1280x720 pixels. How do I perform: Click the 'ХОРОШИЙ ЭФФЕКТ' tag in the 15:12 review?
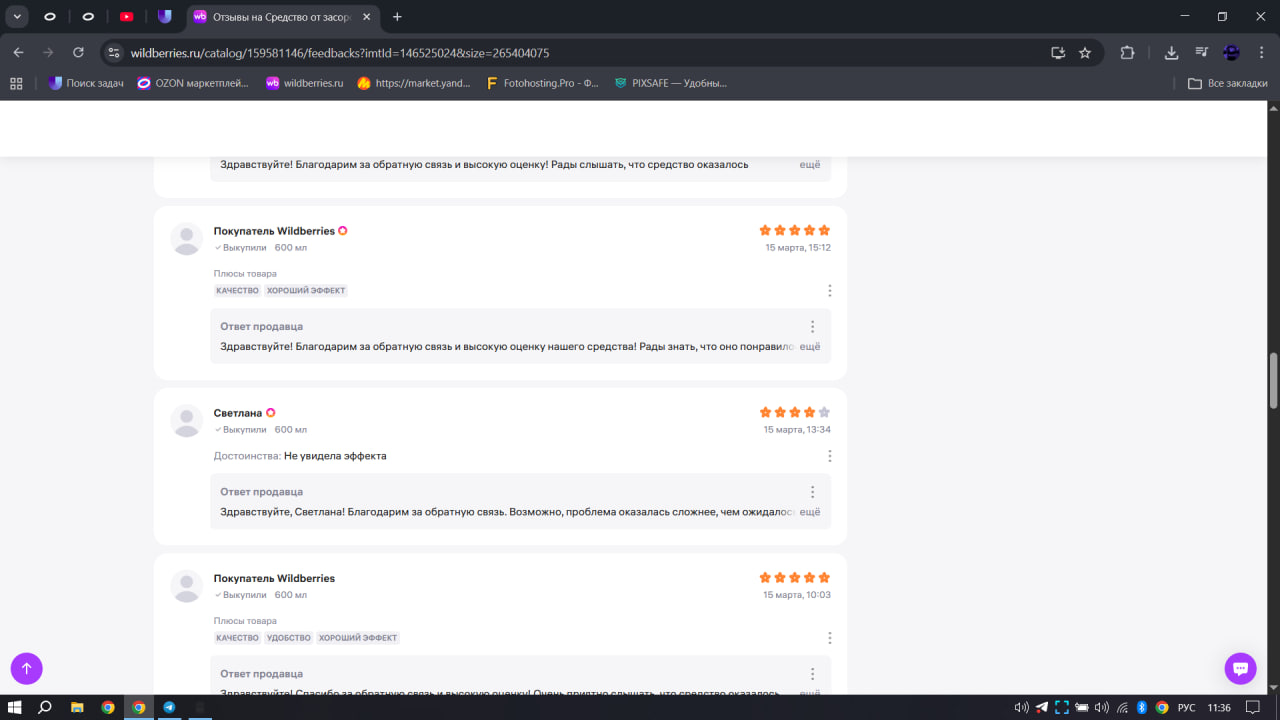[307, 291]
